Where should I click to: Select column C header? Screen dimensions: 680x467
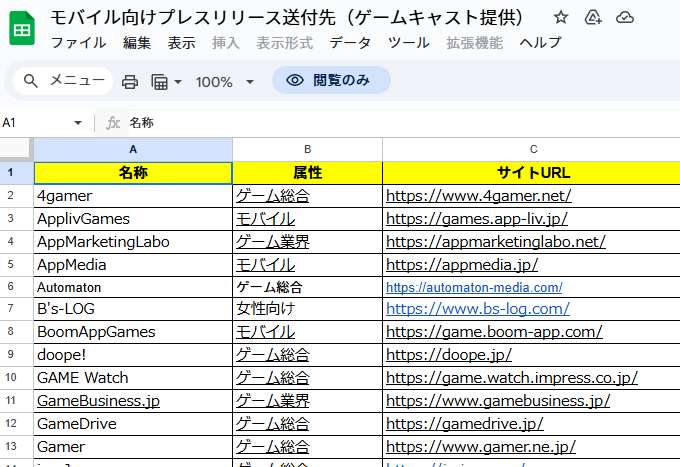pos(533,149)
